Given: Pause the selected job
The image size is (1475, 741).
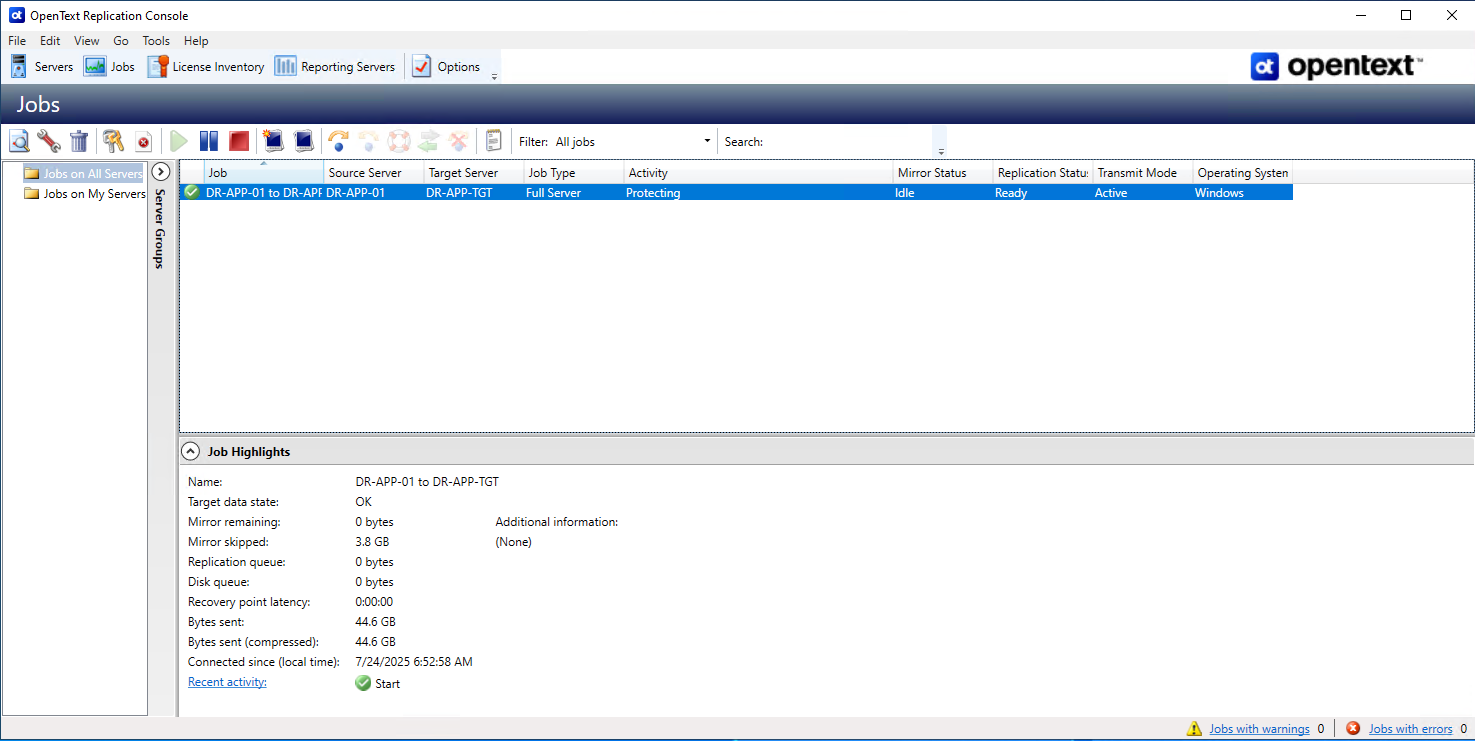Looking at the screenshot, I should (209, 141).
